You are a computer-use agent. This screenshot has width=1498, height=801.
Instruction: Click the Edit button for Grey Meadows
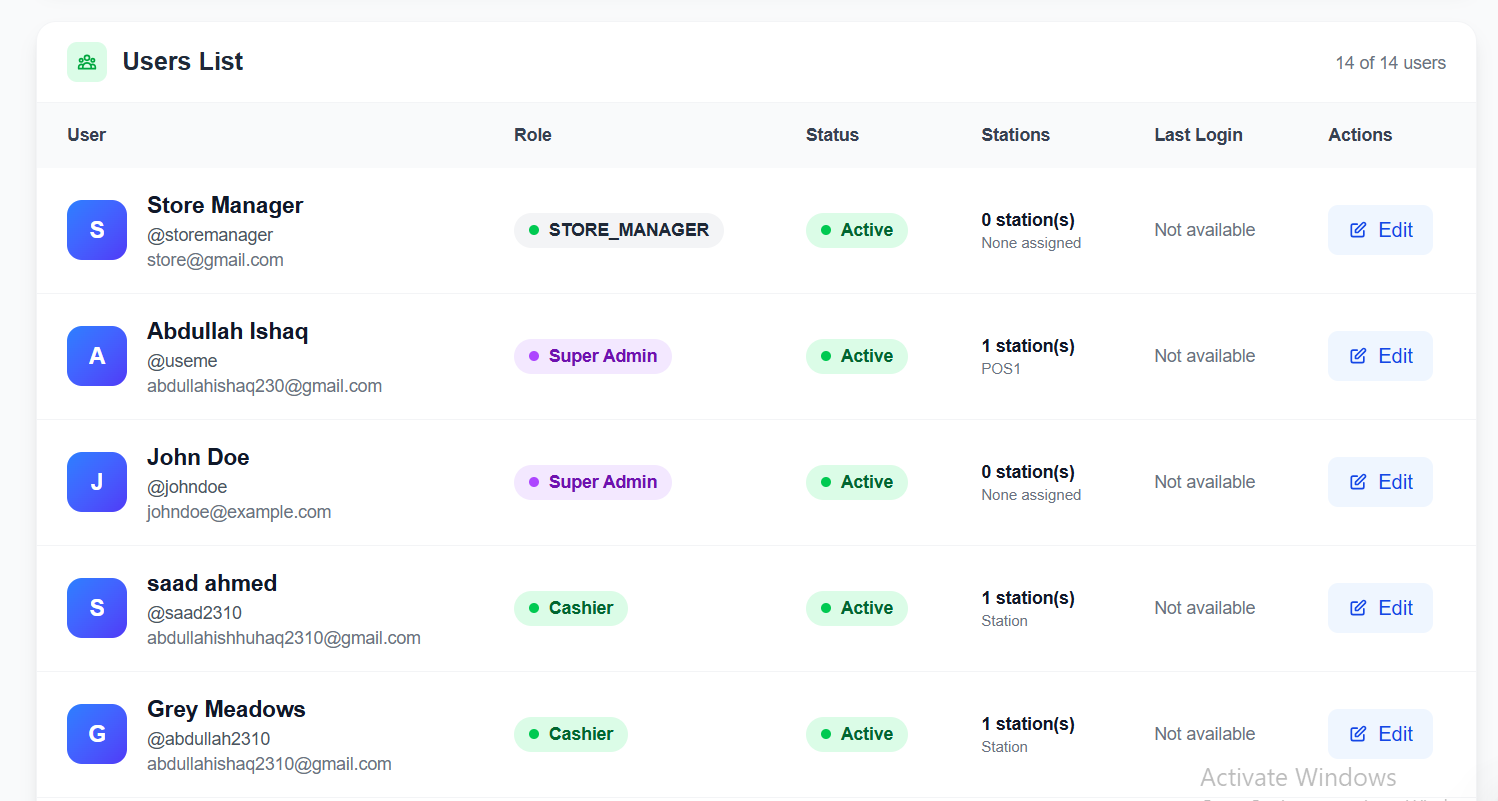[1380, 733]
